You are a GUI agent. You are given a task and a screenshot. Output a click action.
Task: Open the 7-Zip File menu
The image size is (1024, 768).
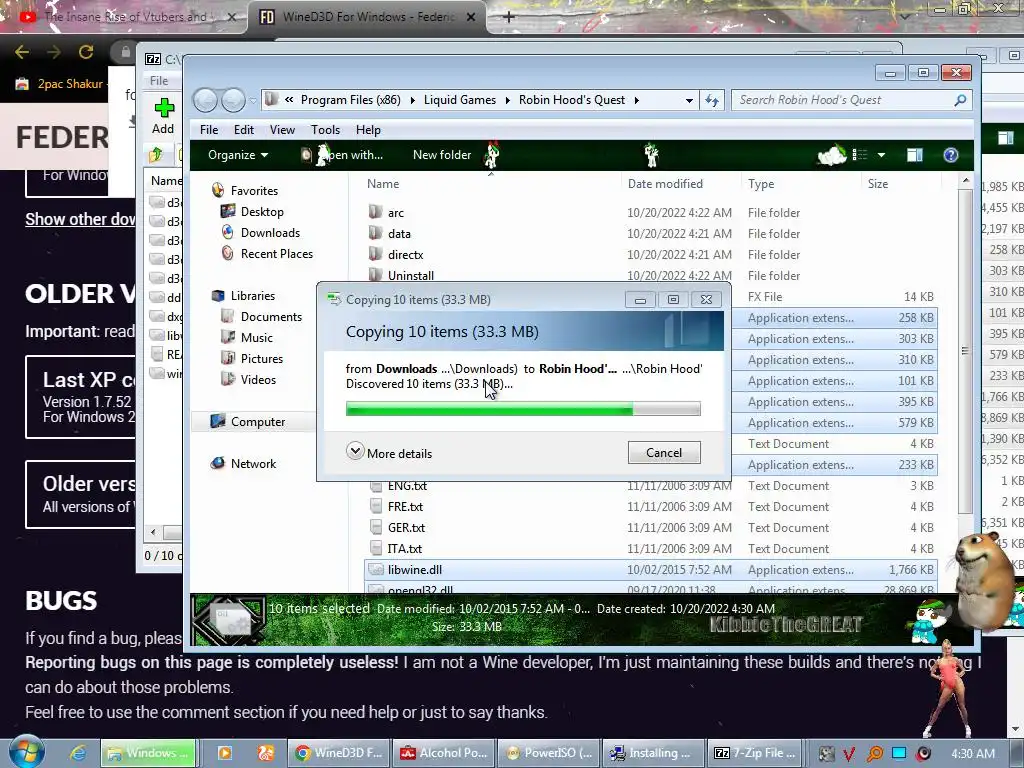click(x=159, y=80)
